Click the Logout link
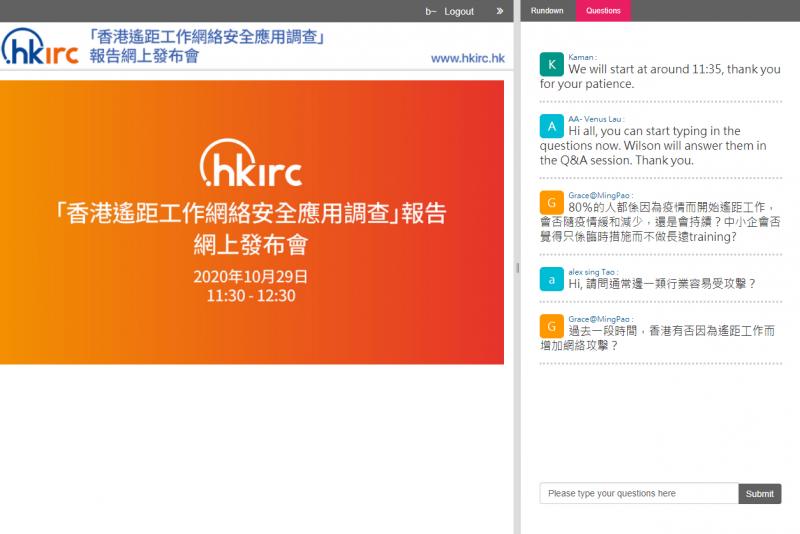The image size is (800, 534). click(459, 11)
